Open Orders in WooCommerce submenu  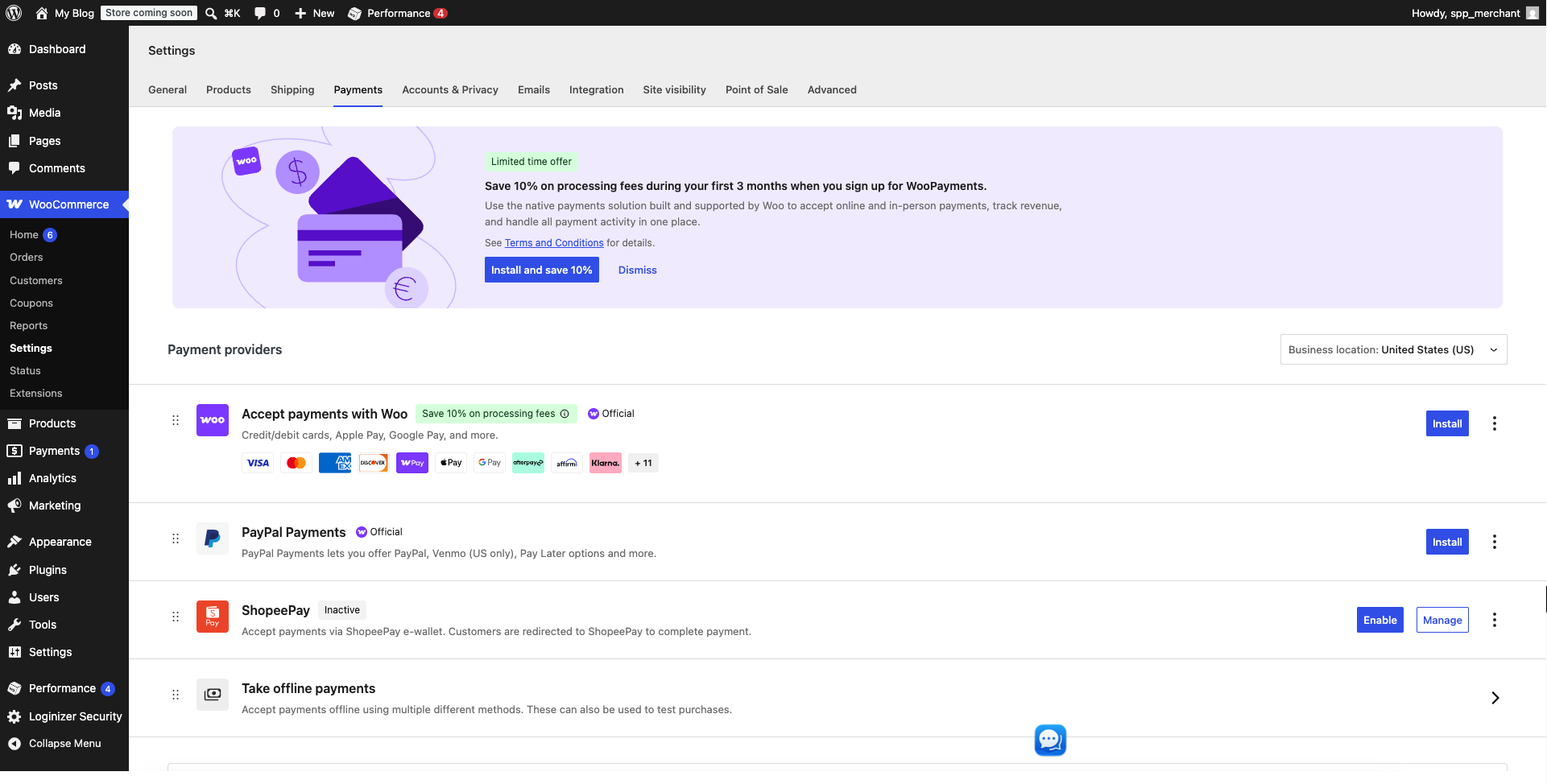(27, 258)
